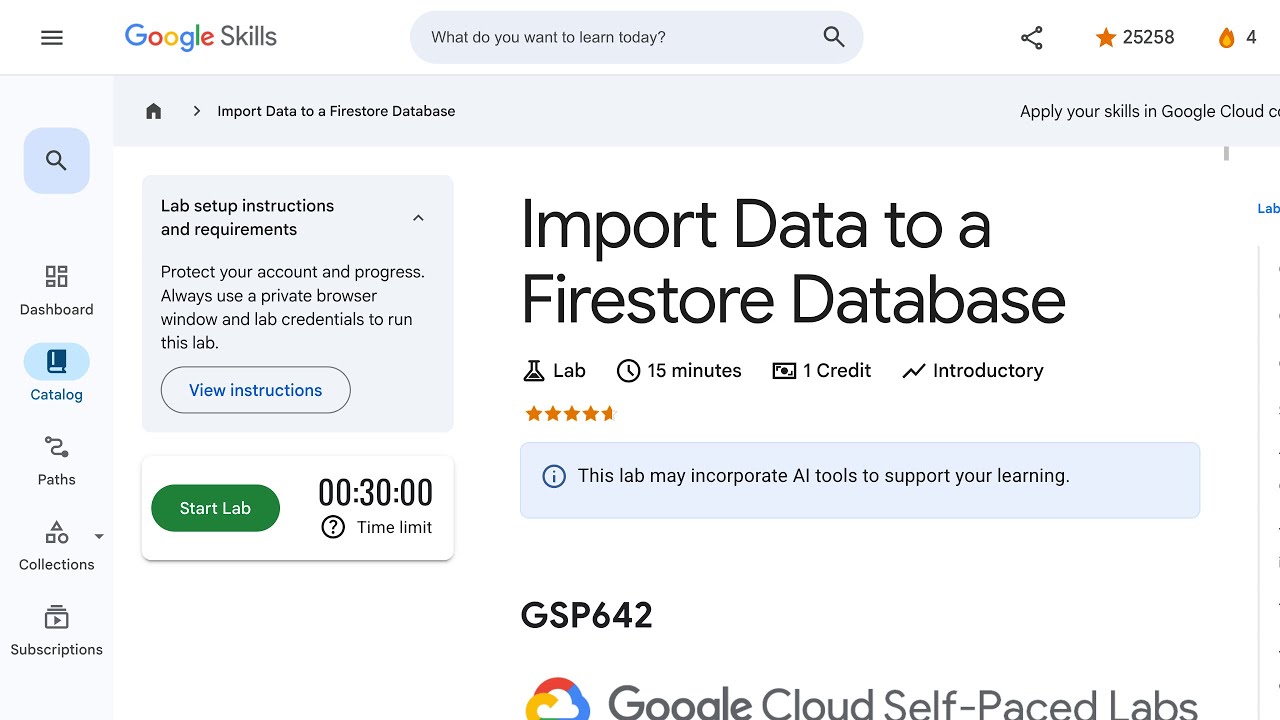
Task: Click Apply your skills in Google Cloud banner text
Action: [1149, 111]
